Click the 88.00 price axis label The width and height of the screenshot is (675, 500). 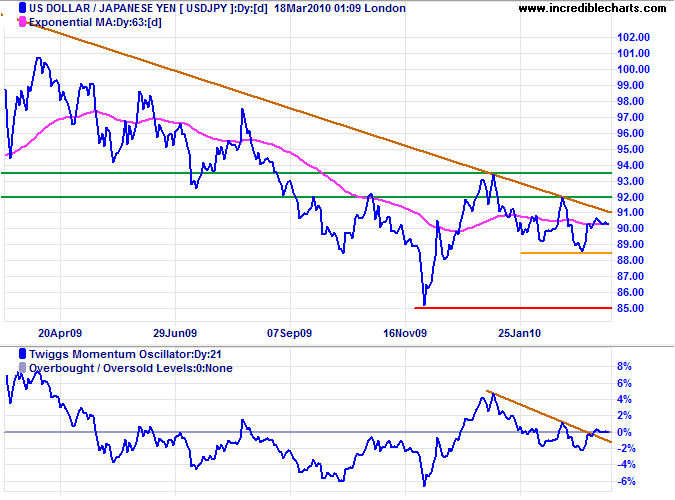[x=630, y=260]
